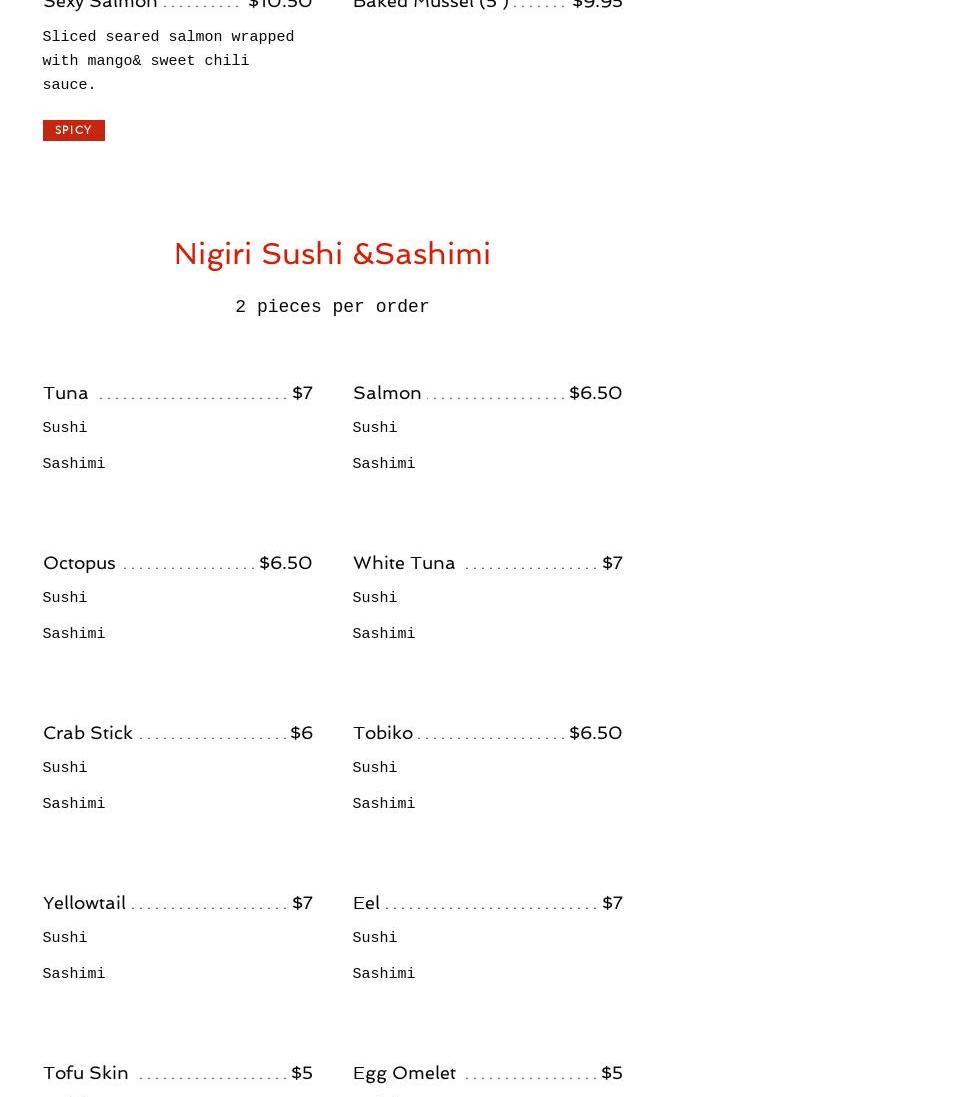Pick Sushi under White Tuna
965x1097 pixels.
coord(375,598)
